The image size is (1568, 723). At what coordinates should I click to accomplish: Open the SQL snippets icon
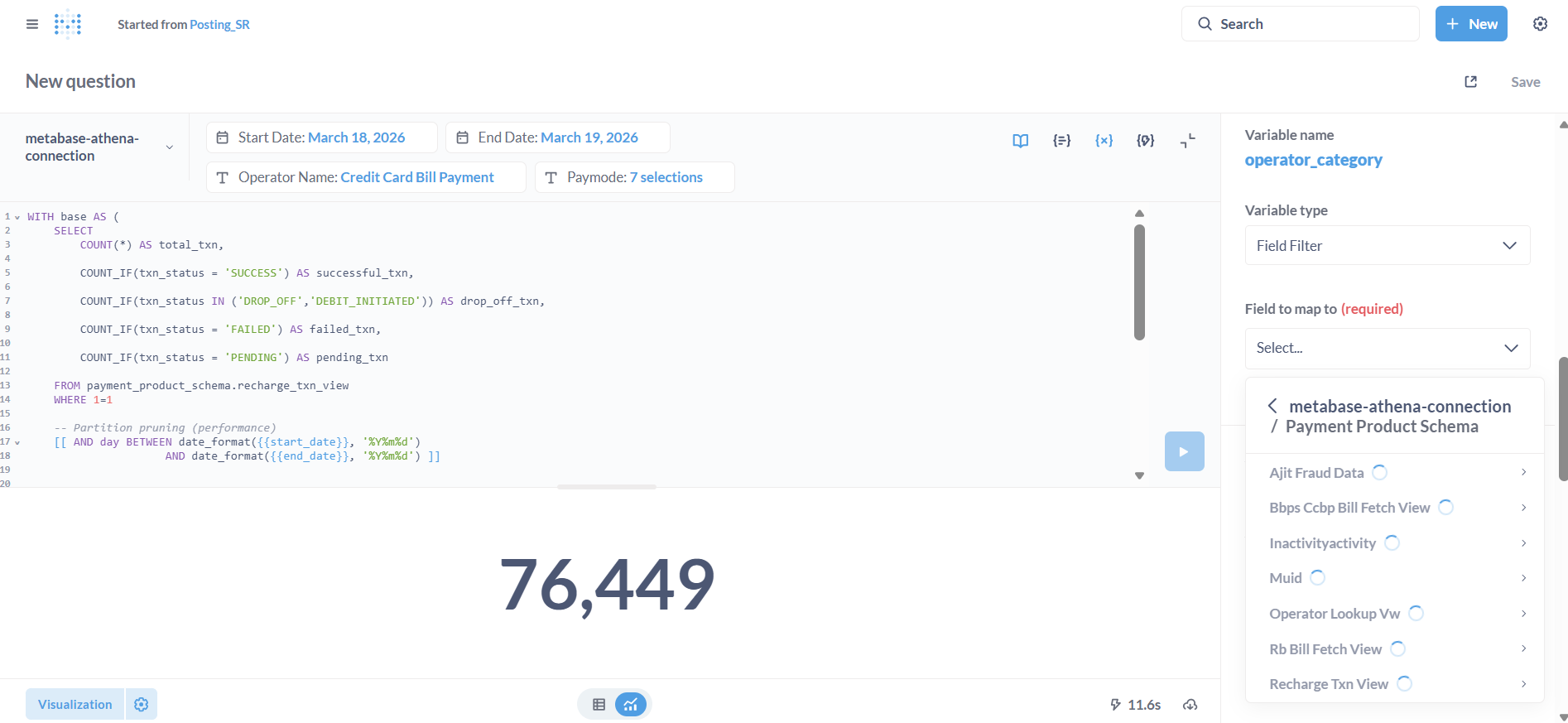pos(1061,141)
